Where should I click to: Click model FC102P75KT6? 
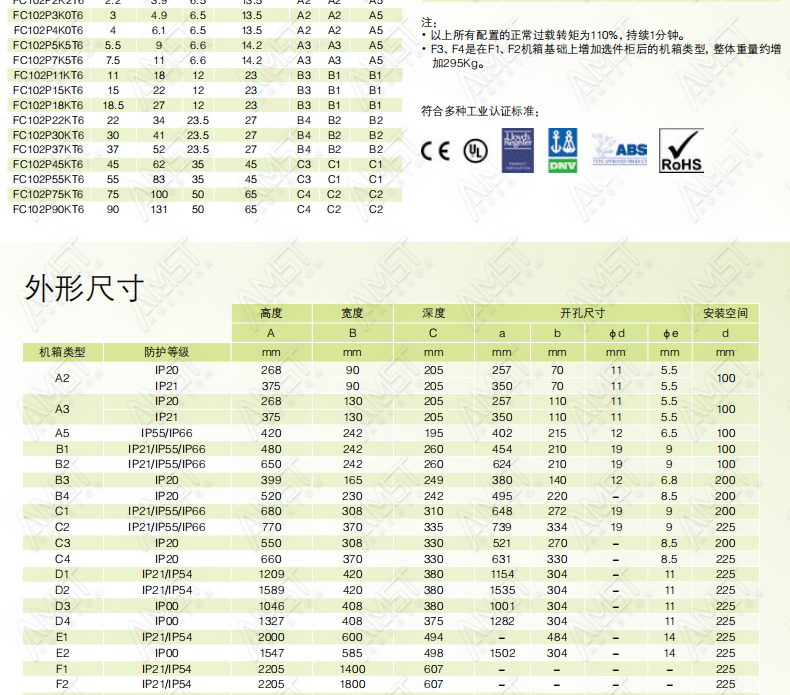click(x=48, y=195)
